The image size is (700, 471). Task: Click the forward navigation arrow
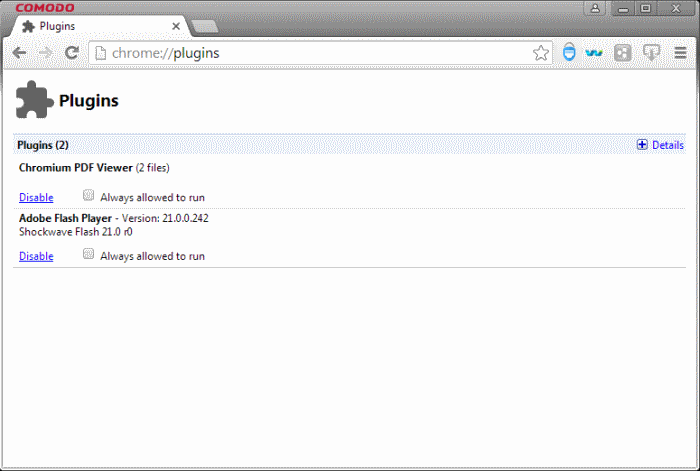(45, 53)
